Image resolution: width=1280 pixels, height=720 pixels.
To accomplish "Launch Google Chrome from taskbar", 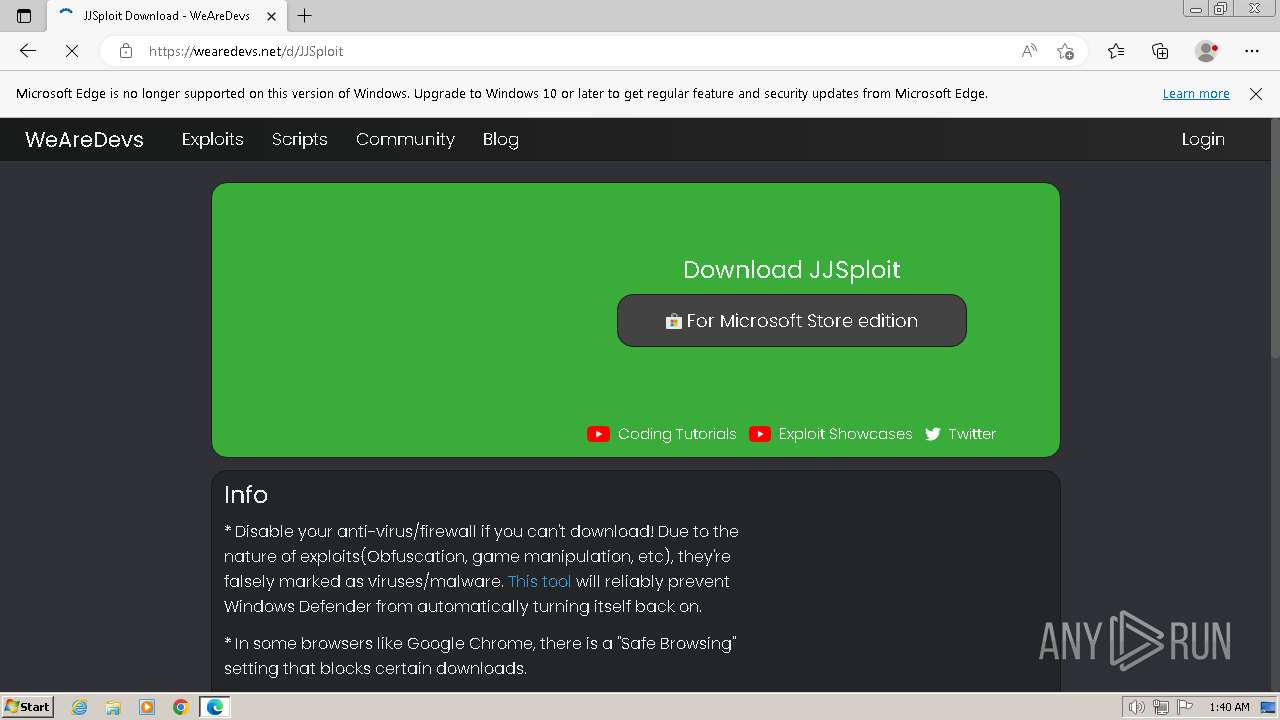I will pos(181,707).
